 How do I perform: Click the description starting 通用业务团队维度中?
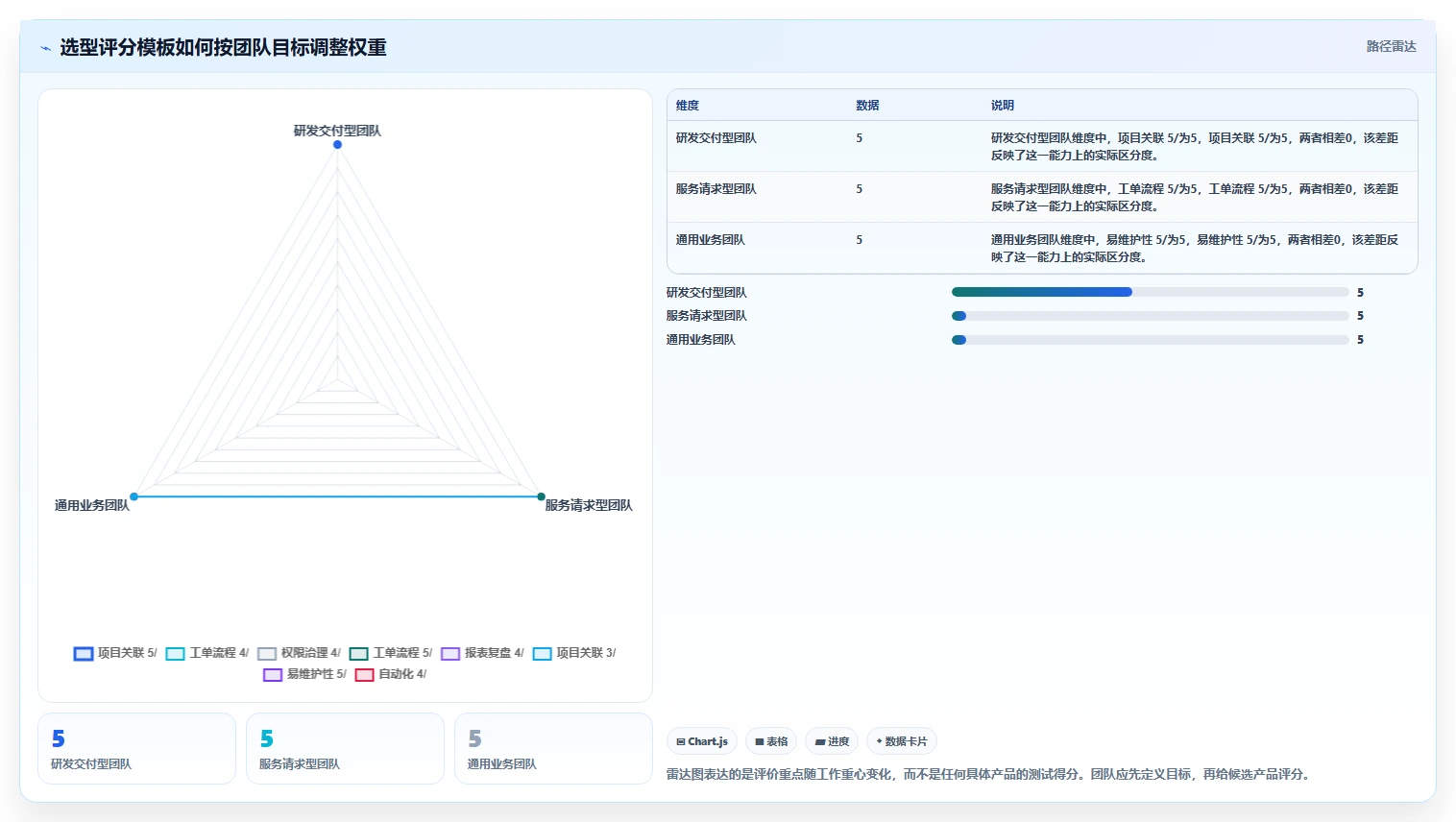1195,248
